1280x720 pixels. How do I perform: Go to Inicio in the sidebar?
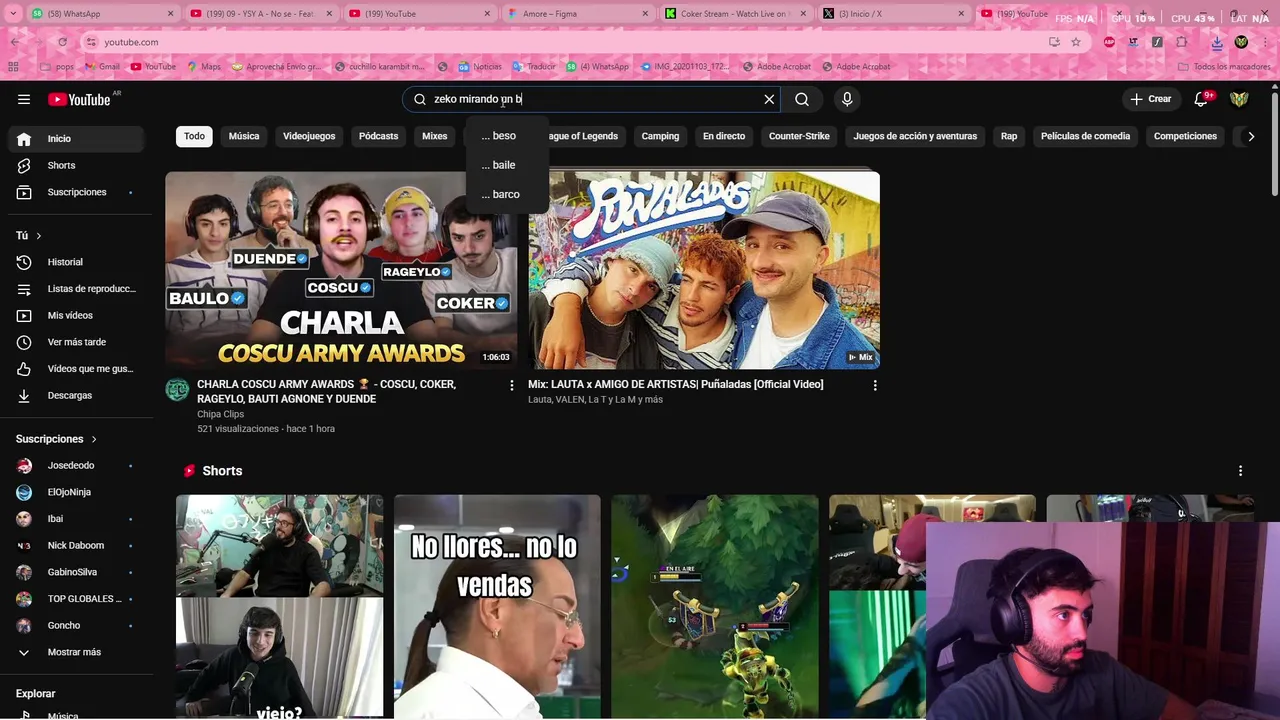(x=77, y=139)
